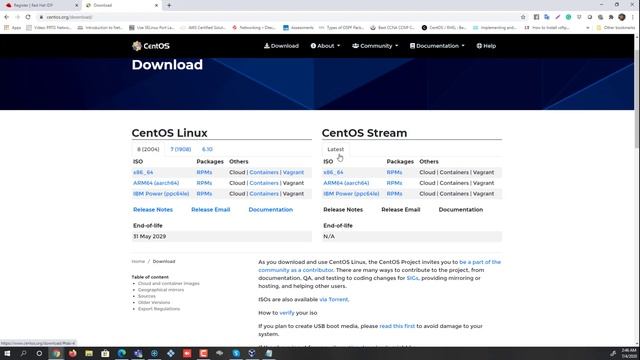Screen dimensions: 640x360
Task: Open RPMs link in CentOS Linux IBM Power row
Action: [204, 193]
